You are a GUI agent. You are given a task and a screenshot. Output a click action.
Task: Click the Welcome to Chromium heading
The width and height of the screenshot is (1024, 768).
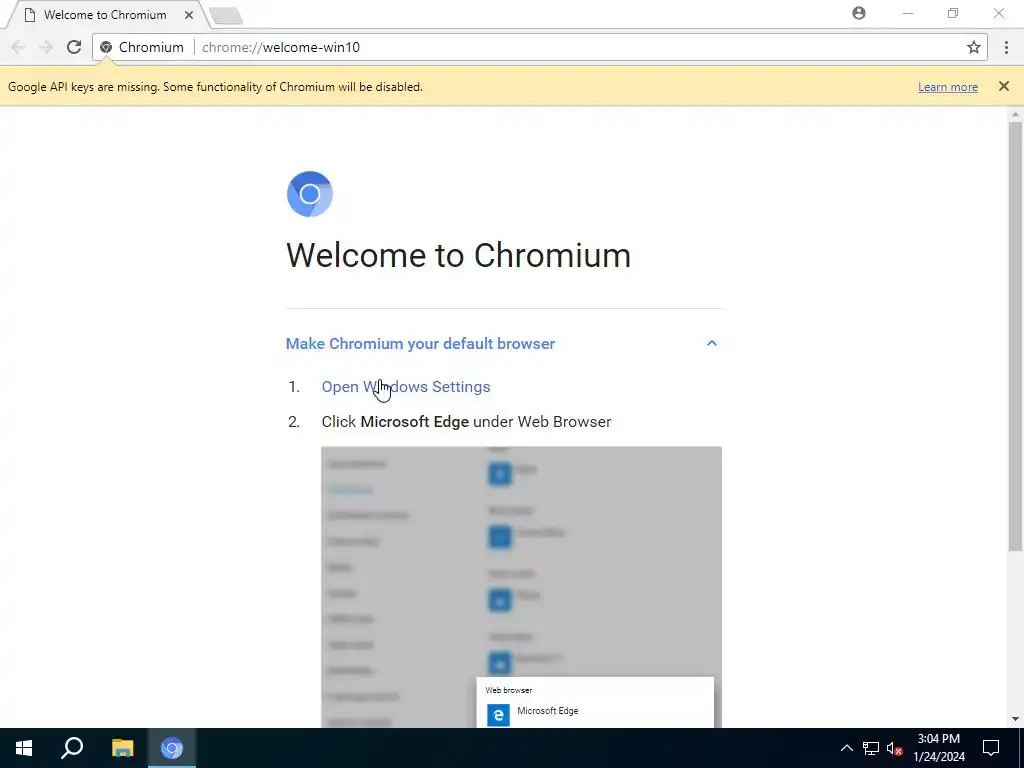[458, 255]
